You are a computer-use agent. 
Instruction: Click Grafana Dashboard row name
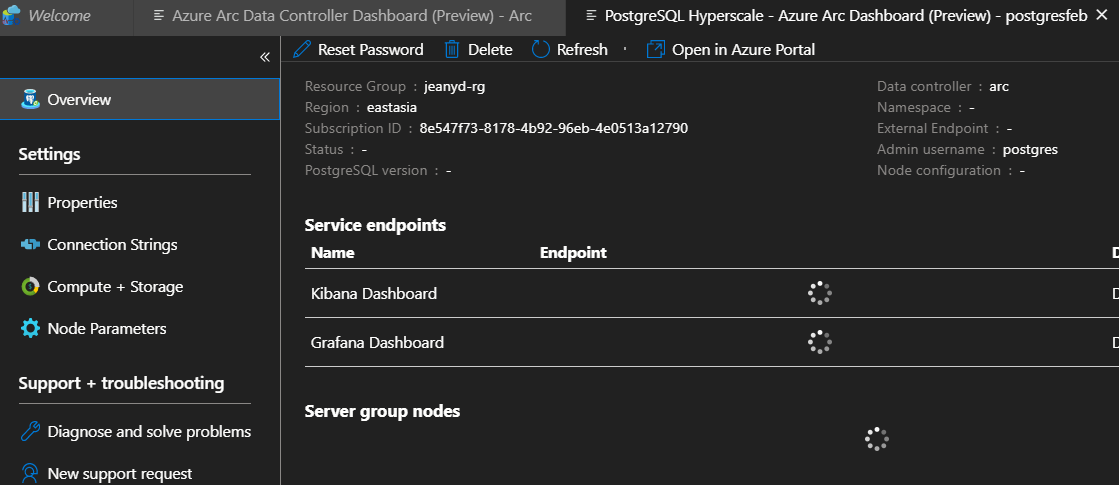(x=378, y=342)
